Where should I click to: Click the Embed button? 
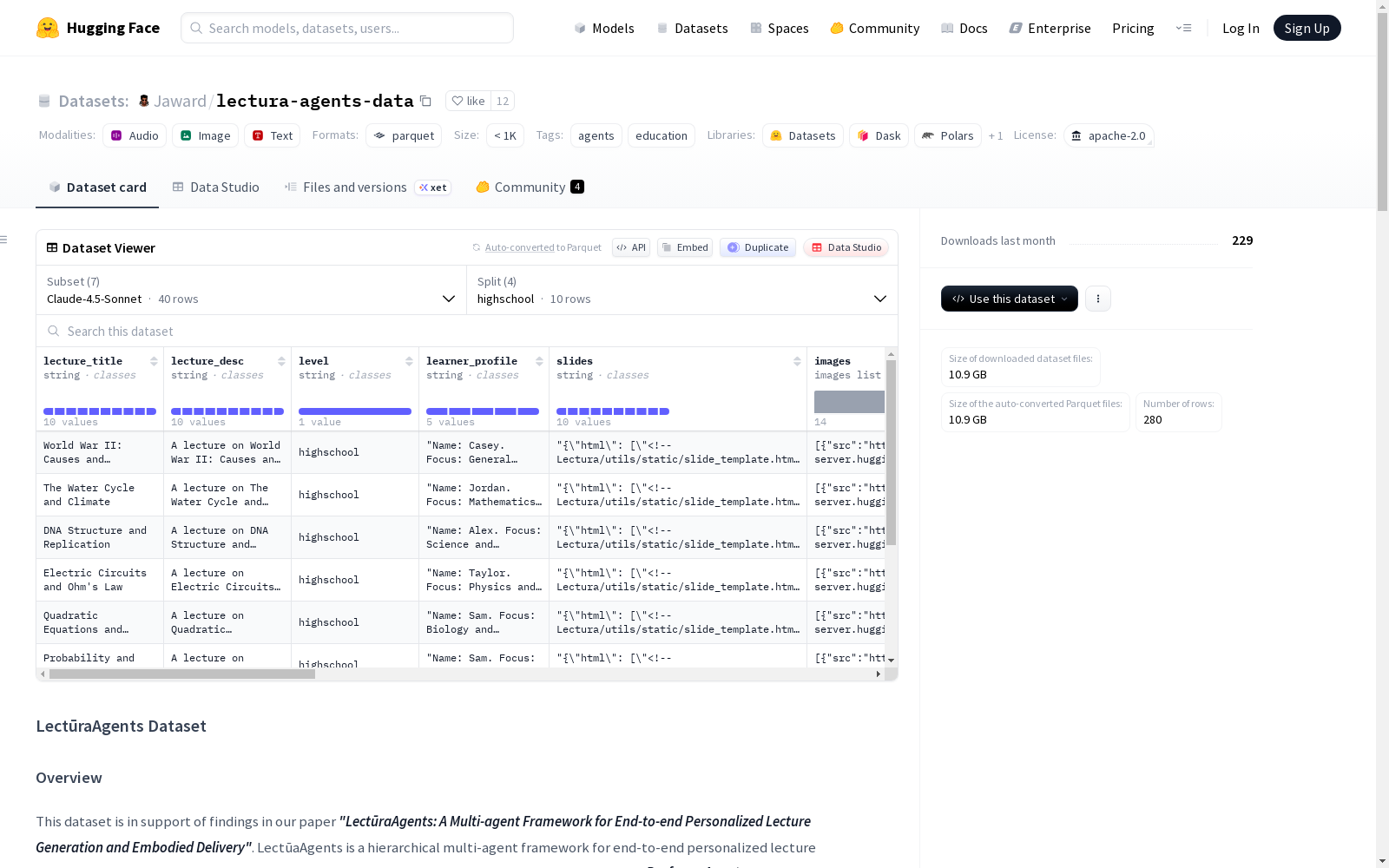pos(685,247)
